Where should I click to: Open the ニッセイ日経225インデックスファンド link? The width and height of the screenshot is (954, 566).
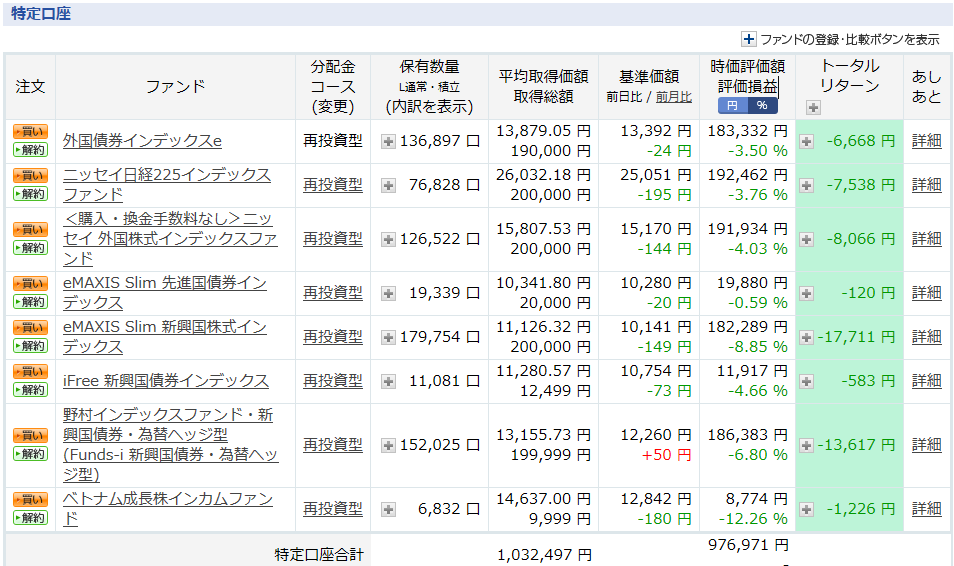coord(167,184)
